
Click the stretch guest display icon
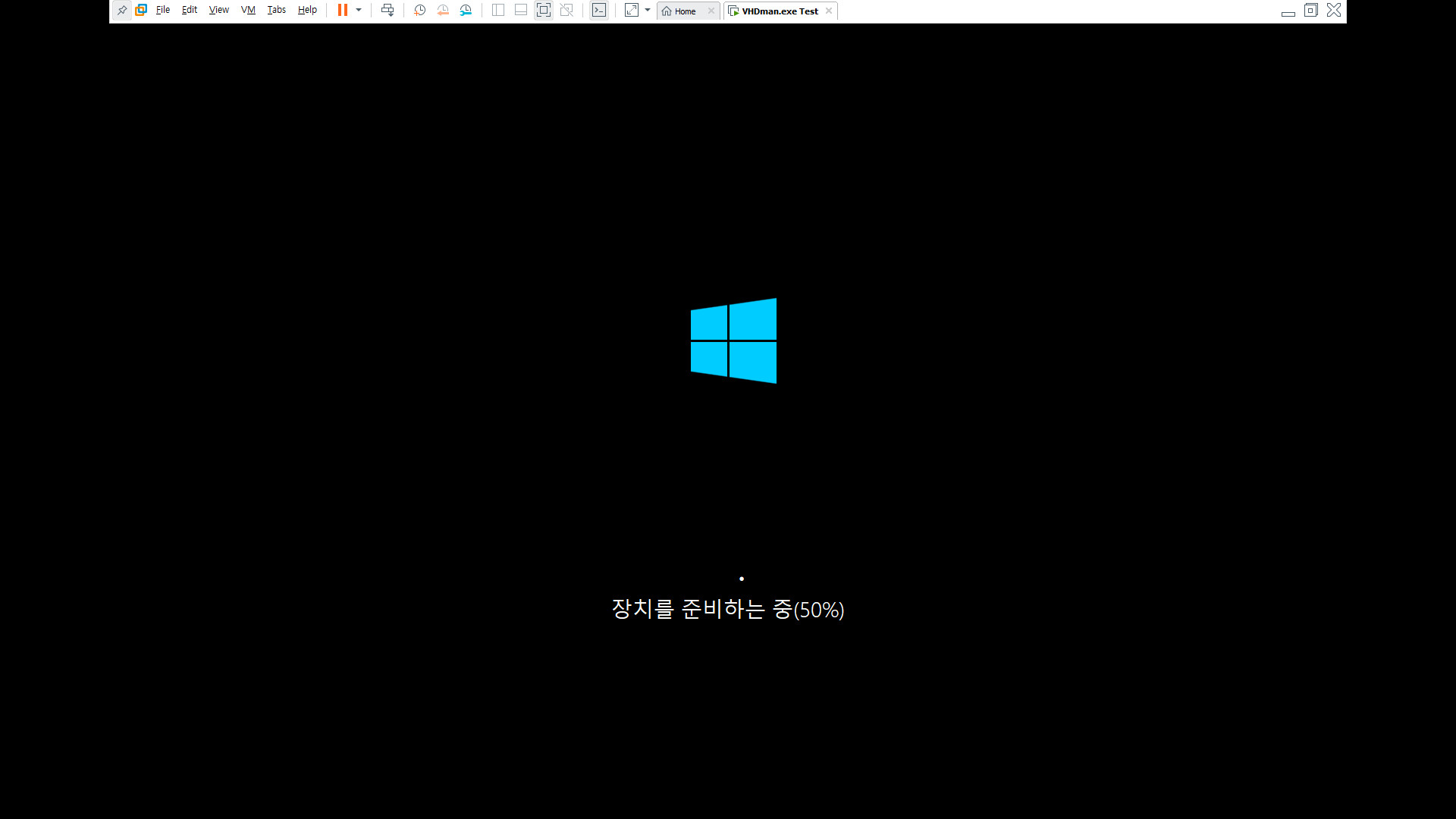[632, 11]
